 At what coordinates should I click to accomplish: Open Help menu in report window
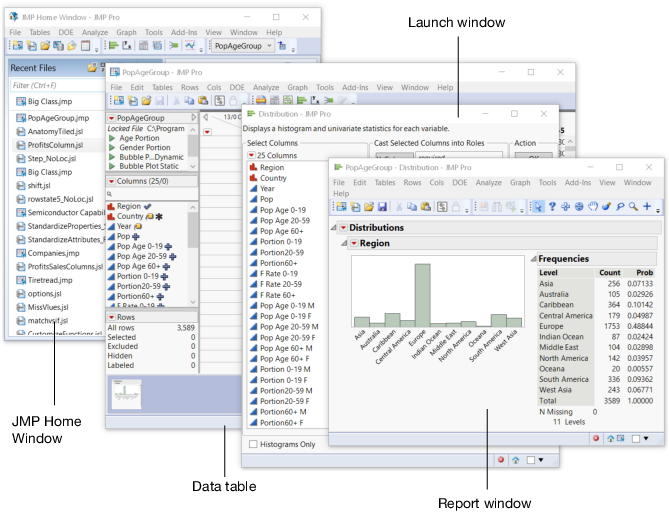tap(341, 194)
